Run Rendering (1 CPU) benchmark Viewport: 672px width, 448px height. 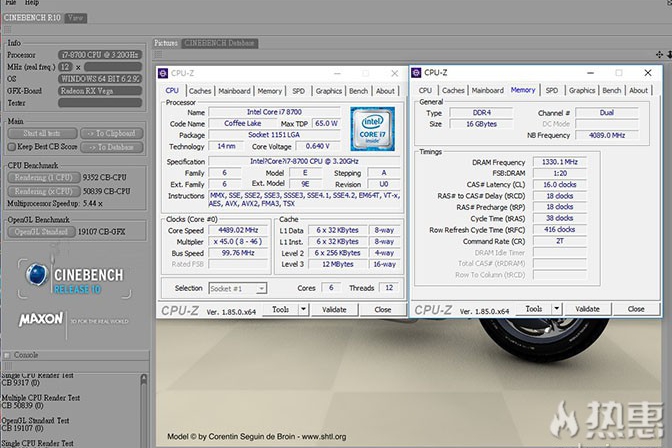pyautogui.click(x=44, y=177)
